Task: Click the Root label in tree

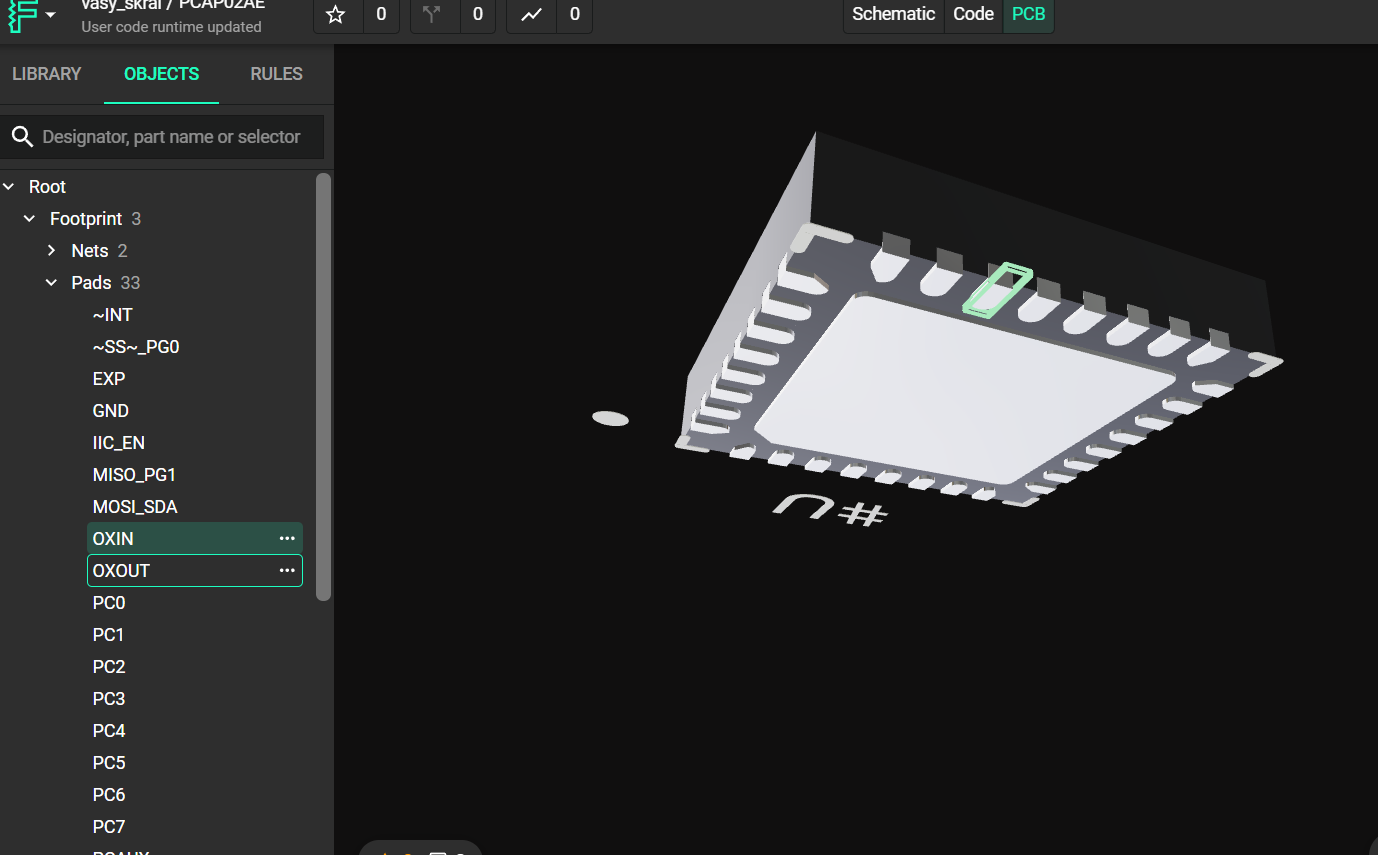Action: pos(47,187)
